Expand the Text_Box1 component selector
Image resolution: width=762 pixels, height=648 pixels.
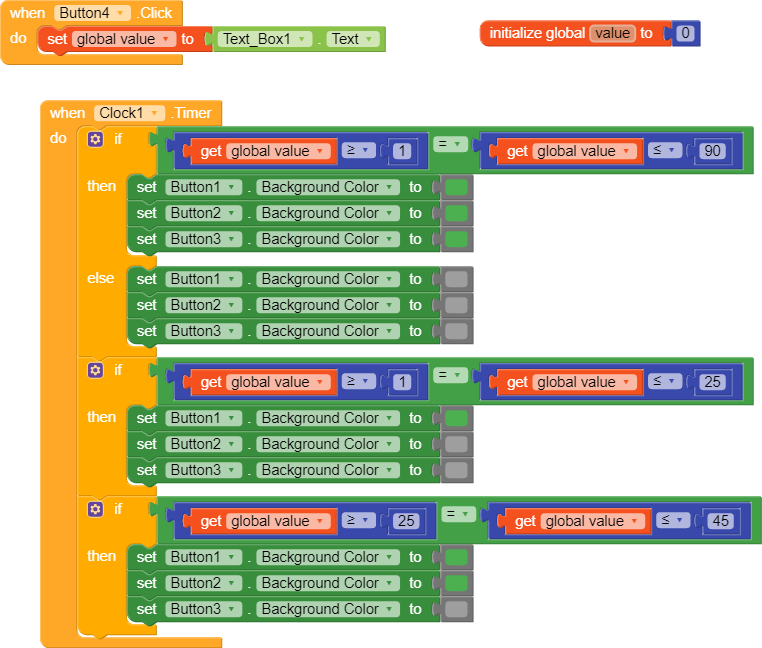(x=264, y=39)
